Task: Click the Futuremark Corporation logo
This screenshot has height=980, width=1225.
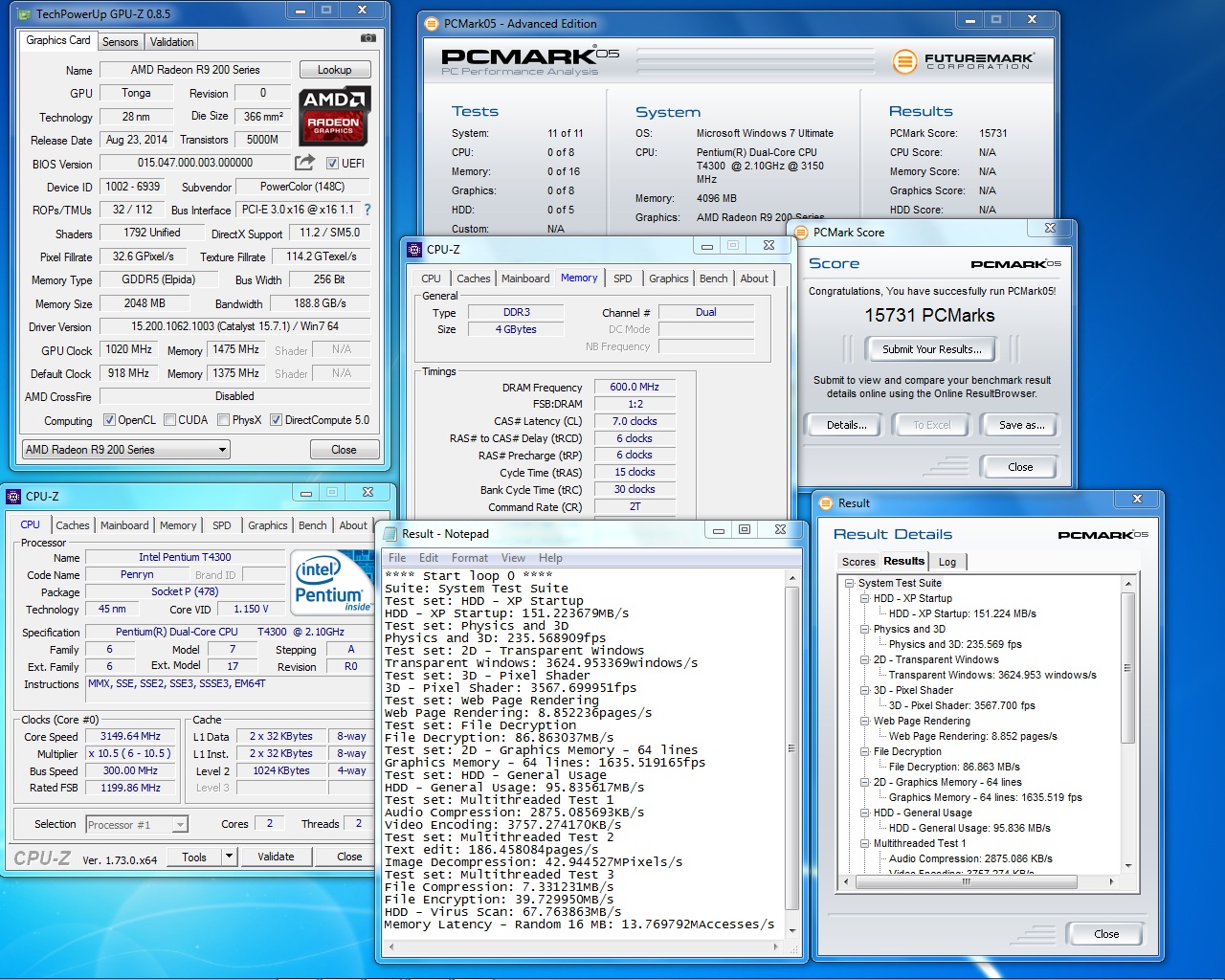Action: tap(964, 60)
